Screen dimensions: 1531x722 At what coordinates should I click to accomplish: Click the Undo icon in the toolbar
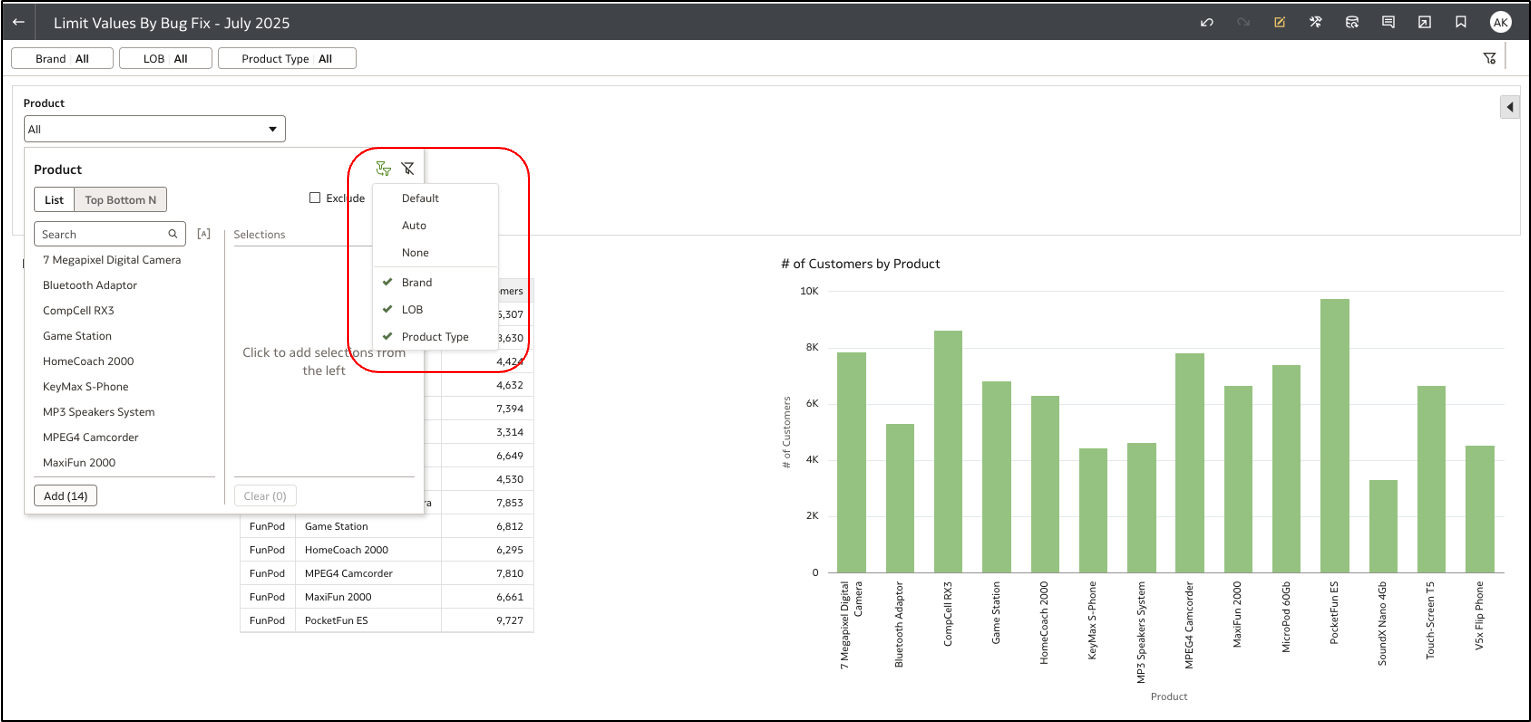(1206, 21)
